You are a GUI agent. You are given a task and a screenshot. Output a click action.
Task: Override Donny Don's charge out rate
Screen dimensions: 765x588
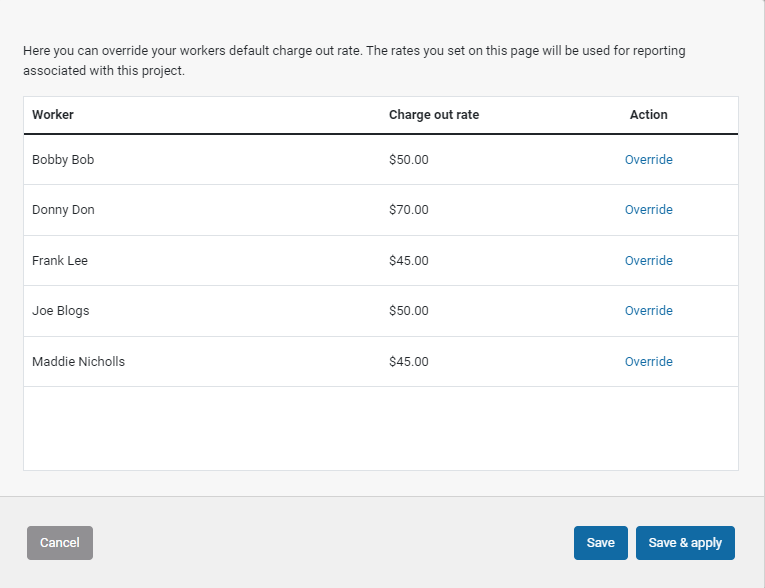pos(648,210)
